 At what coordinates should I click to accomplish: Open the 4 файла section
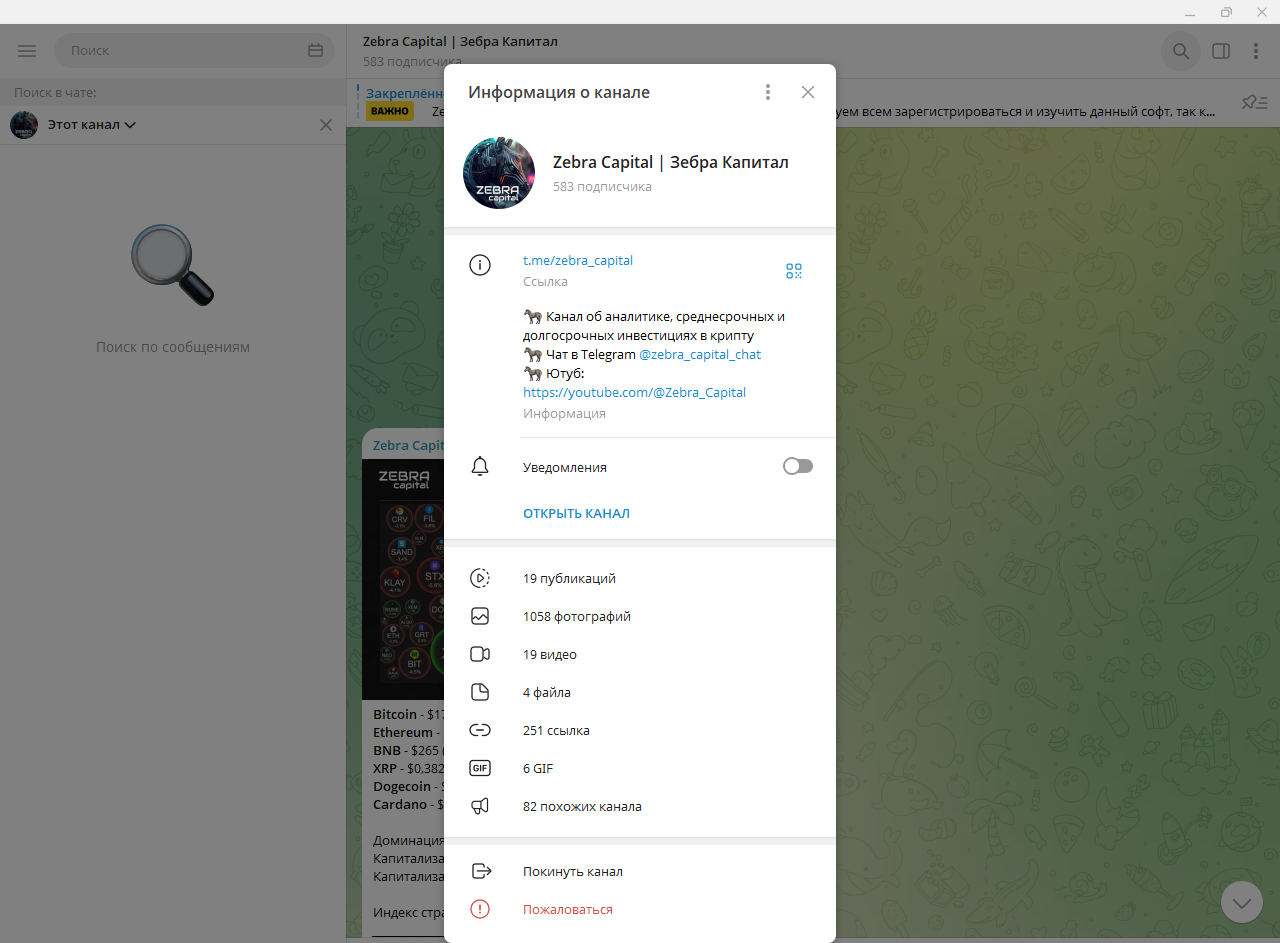(x=640, y=692)
